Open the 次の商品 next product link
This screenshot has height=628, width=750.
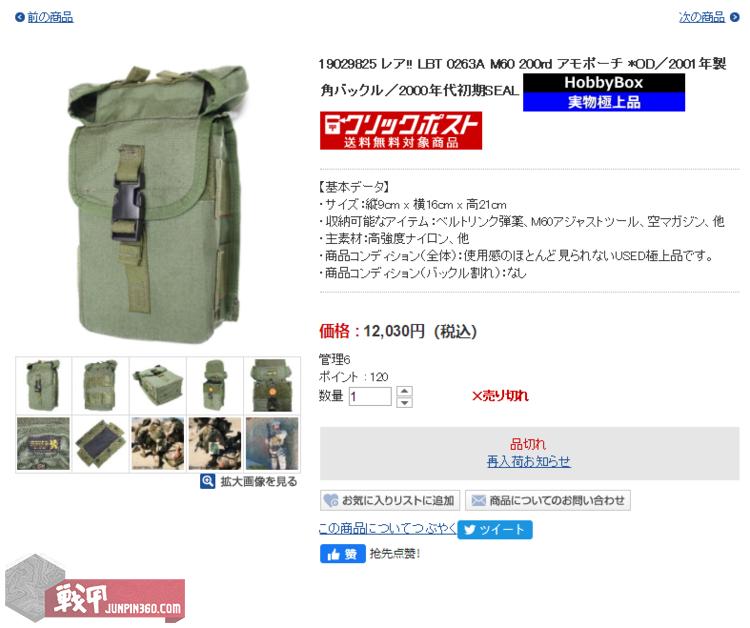pos(702,18)
